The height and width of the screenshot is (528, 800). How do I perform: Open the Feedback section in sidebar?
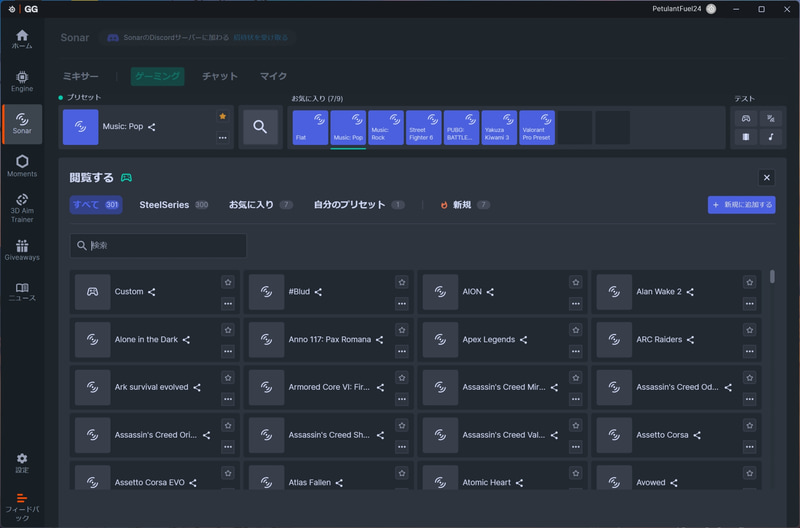point(22,507)
